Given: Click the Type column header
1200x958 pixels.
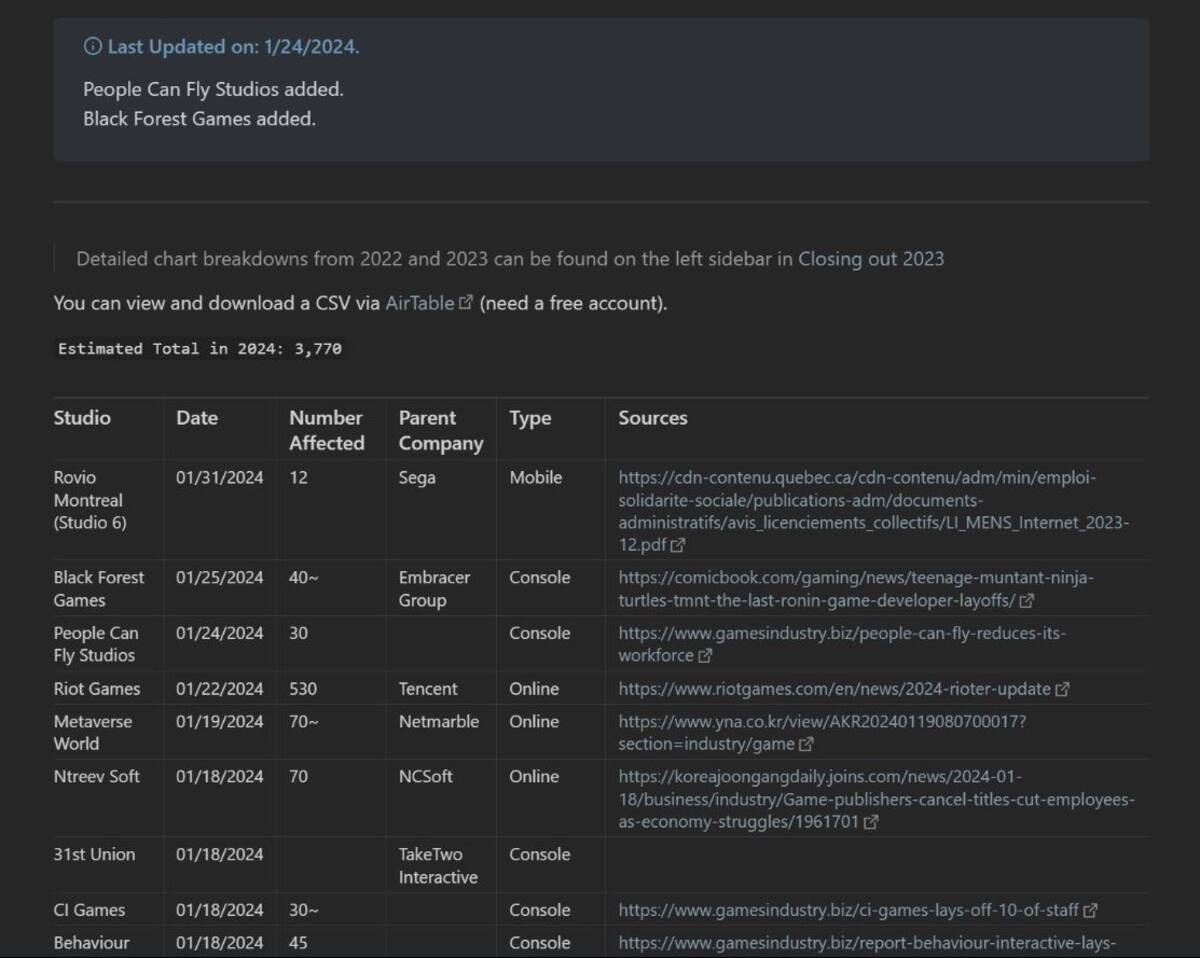Looking at the screenshot, I should click(x=530, y=418).
